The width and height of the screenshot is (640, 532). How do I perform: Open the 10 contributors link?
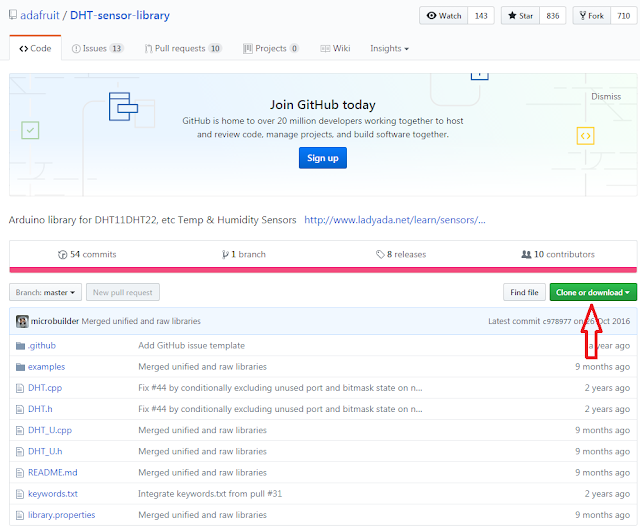coord(558,255)
